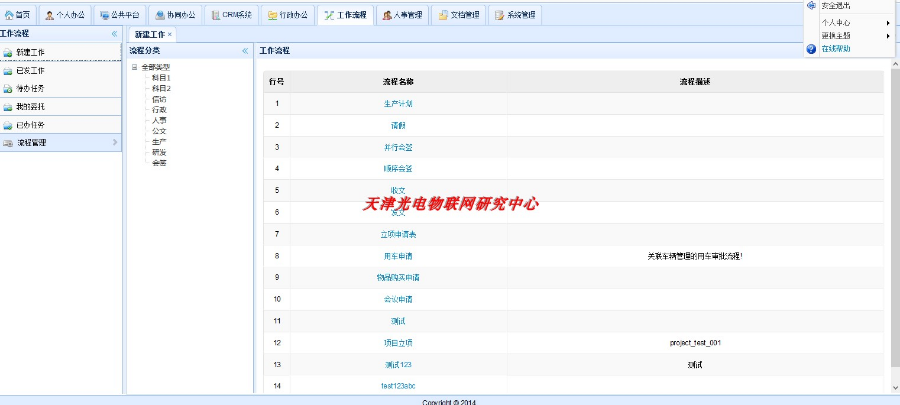The height and width of the screenshot is (405, 900).
Task: Click the workflow table vertical scrollbar
Action: tap(895, 218)
